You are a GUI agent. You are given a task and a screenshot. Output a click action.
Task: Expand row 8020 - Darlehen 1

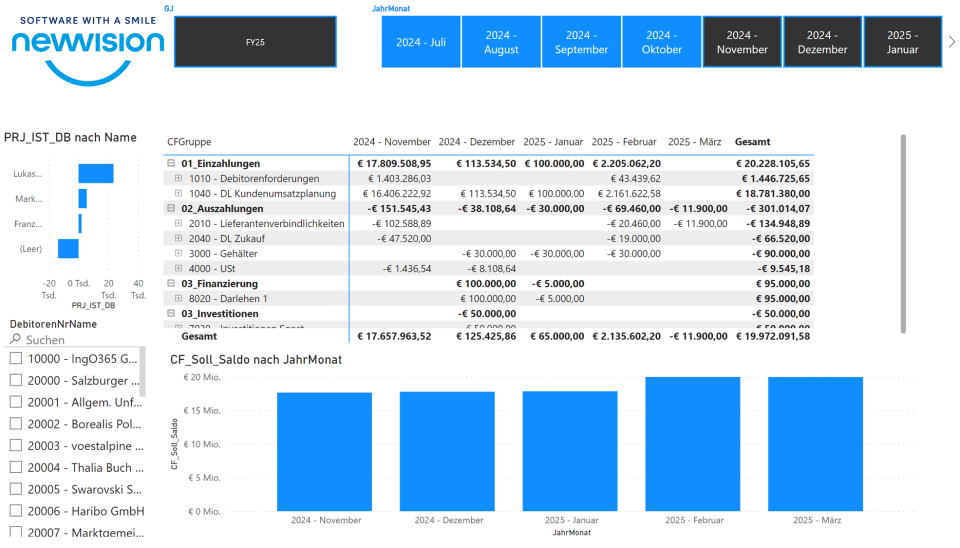pos(179,299)
